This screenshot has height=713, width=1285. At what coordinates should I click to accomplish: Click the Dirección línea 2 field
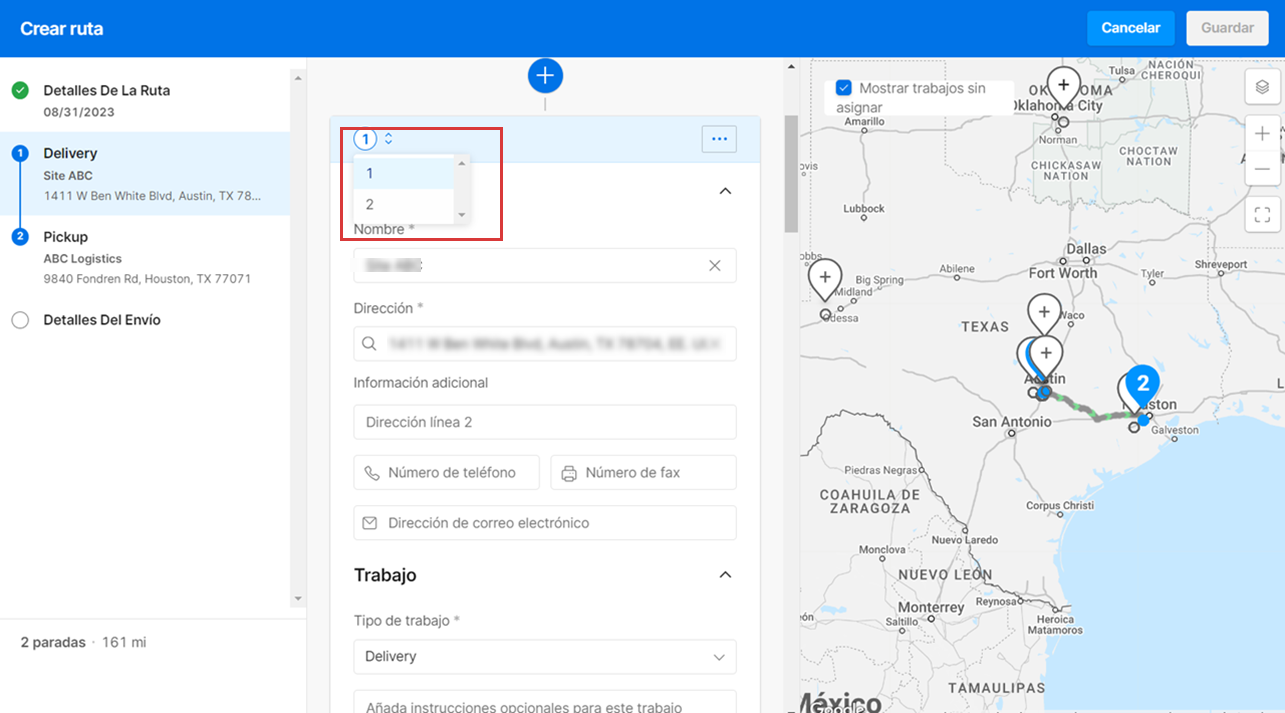click(545, 422)
